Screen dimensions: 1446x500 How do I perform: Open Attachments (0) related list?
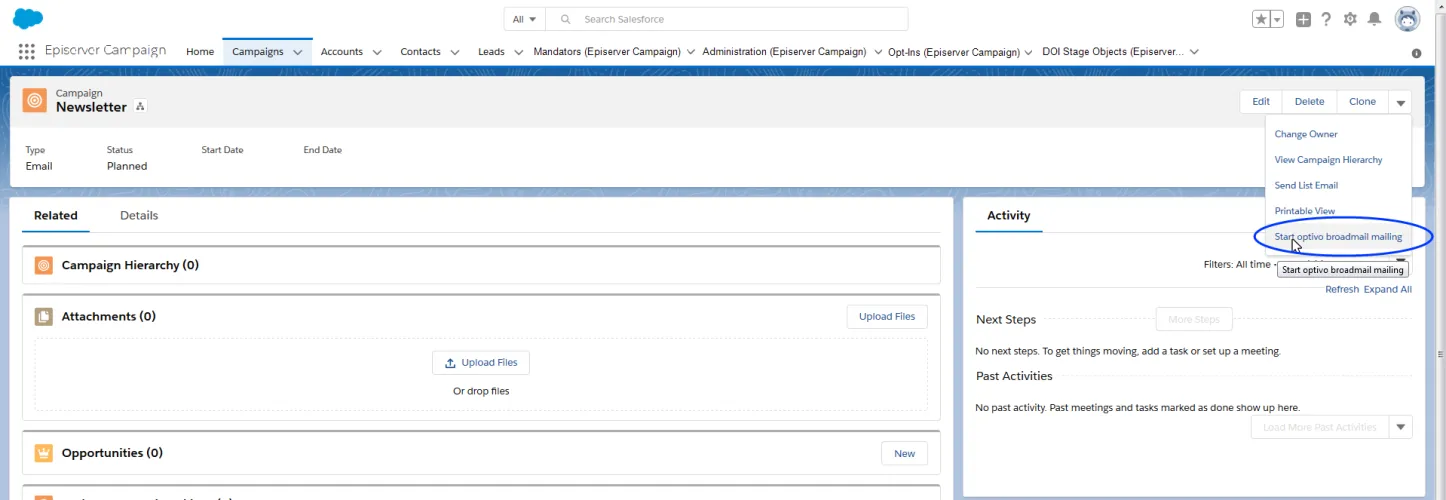pyautogui.click(x=109, y=317)
